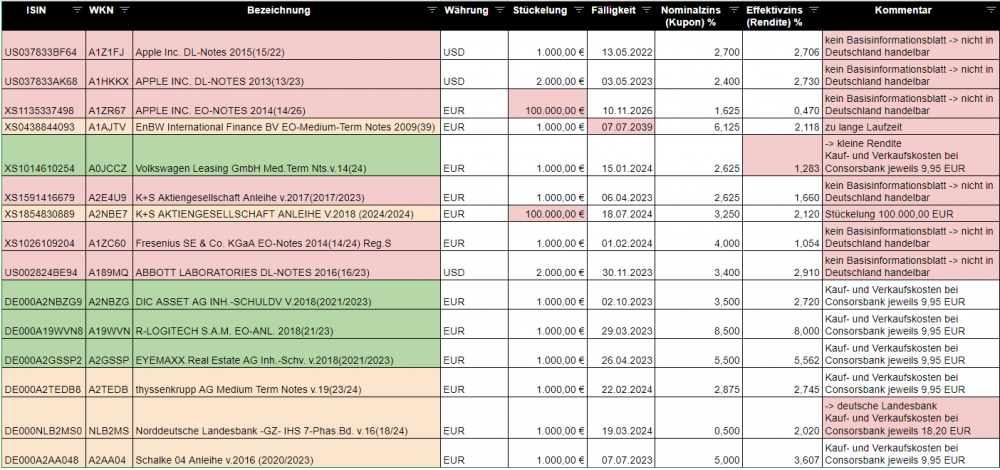The image size is (1000, 470).
Task: Select comment cell mentioning '-> kleine Rendite'
Action: pyautogui.click(x=911, y=155)
